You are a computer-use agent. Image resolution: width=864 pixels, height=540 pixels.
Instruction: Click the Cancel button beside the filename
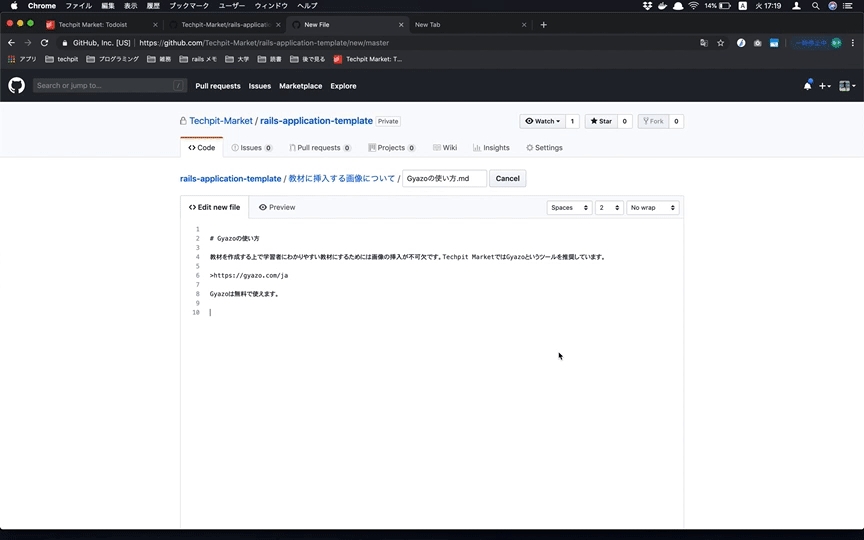[507, 178]
